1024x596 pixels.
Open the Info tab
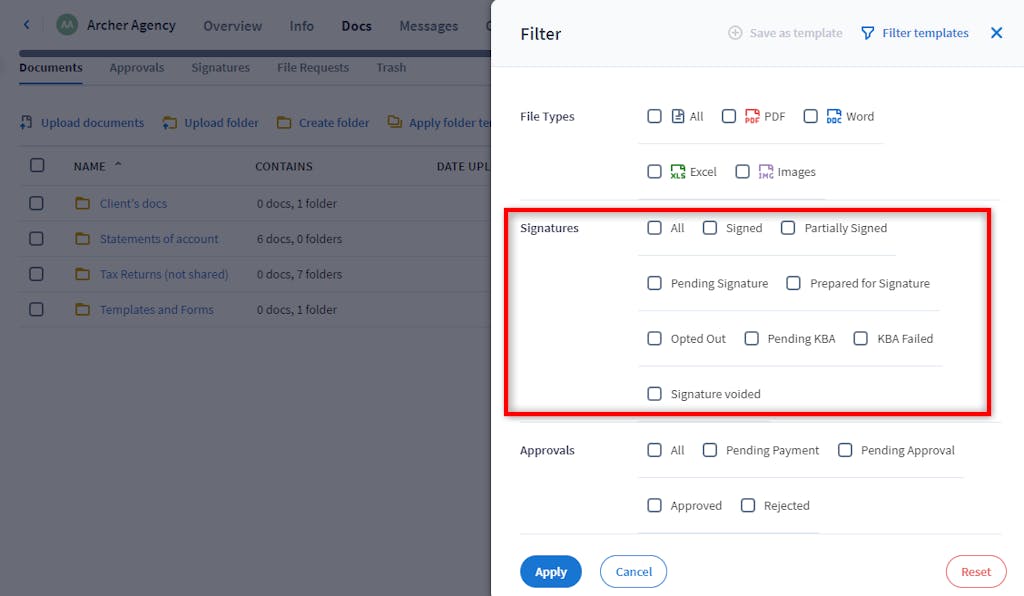click(x=302, y=26)
